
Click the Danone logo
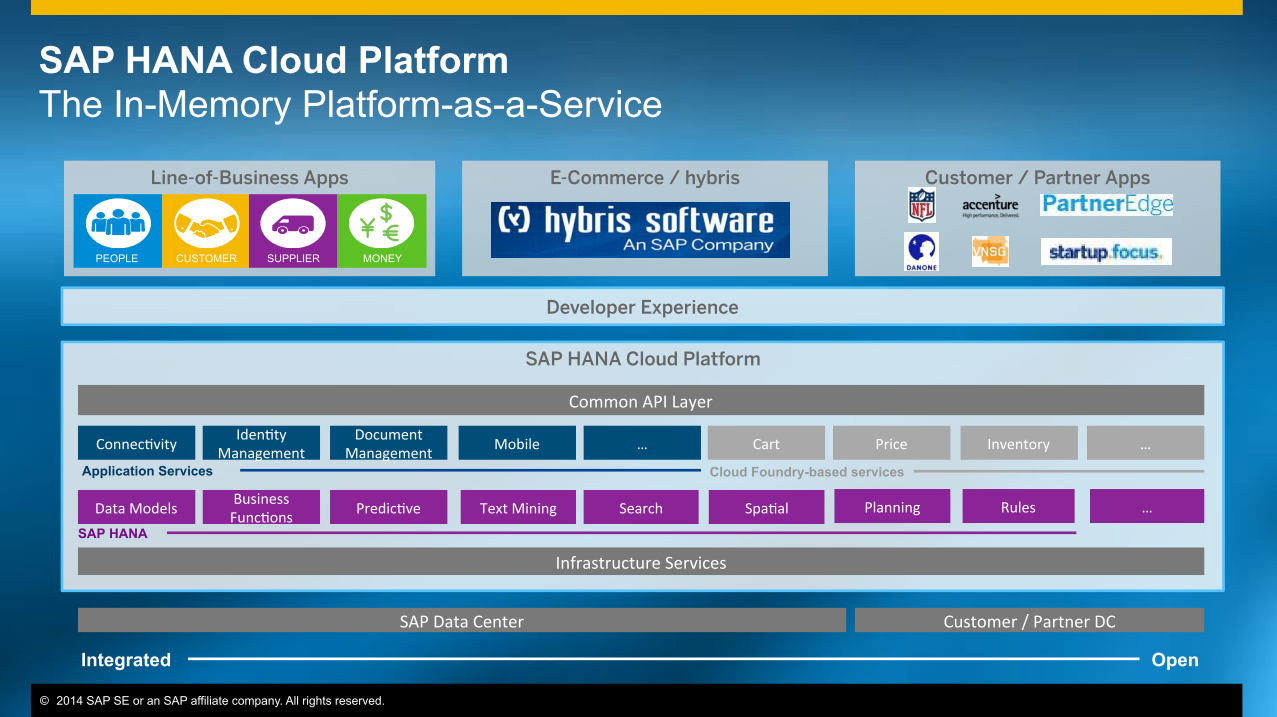(921, 251)
